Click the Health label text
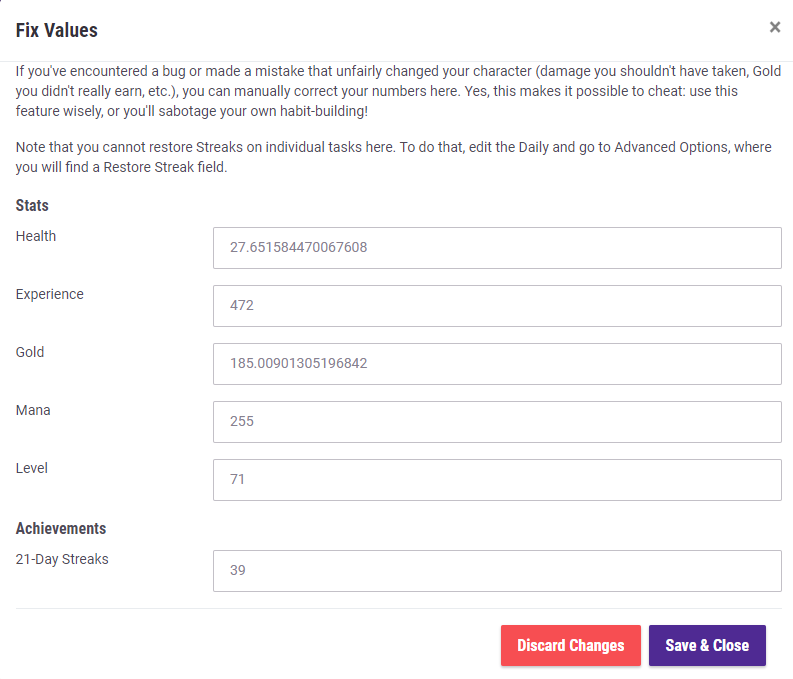The height and width of the screenshot is (679, 793). point(36,237)
